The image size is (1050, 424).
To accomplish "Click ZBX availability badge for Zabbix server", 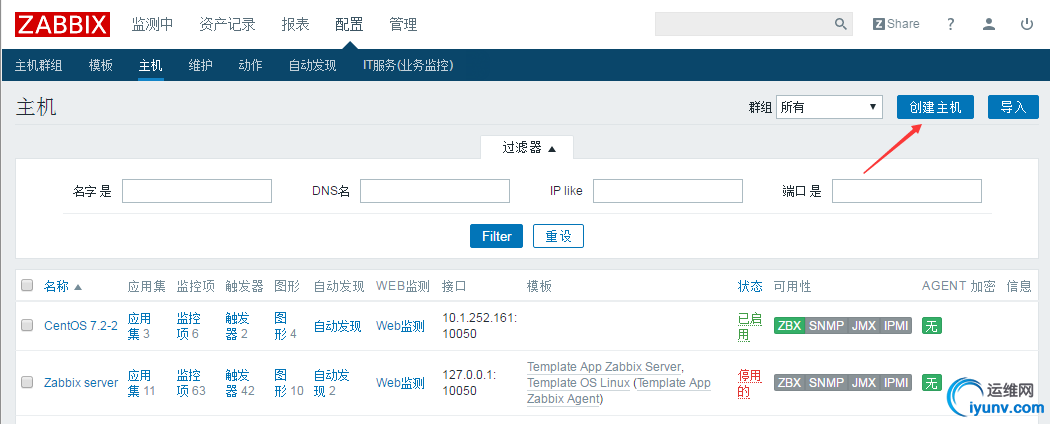I will pos(789,382).
